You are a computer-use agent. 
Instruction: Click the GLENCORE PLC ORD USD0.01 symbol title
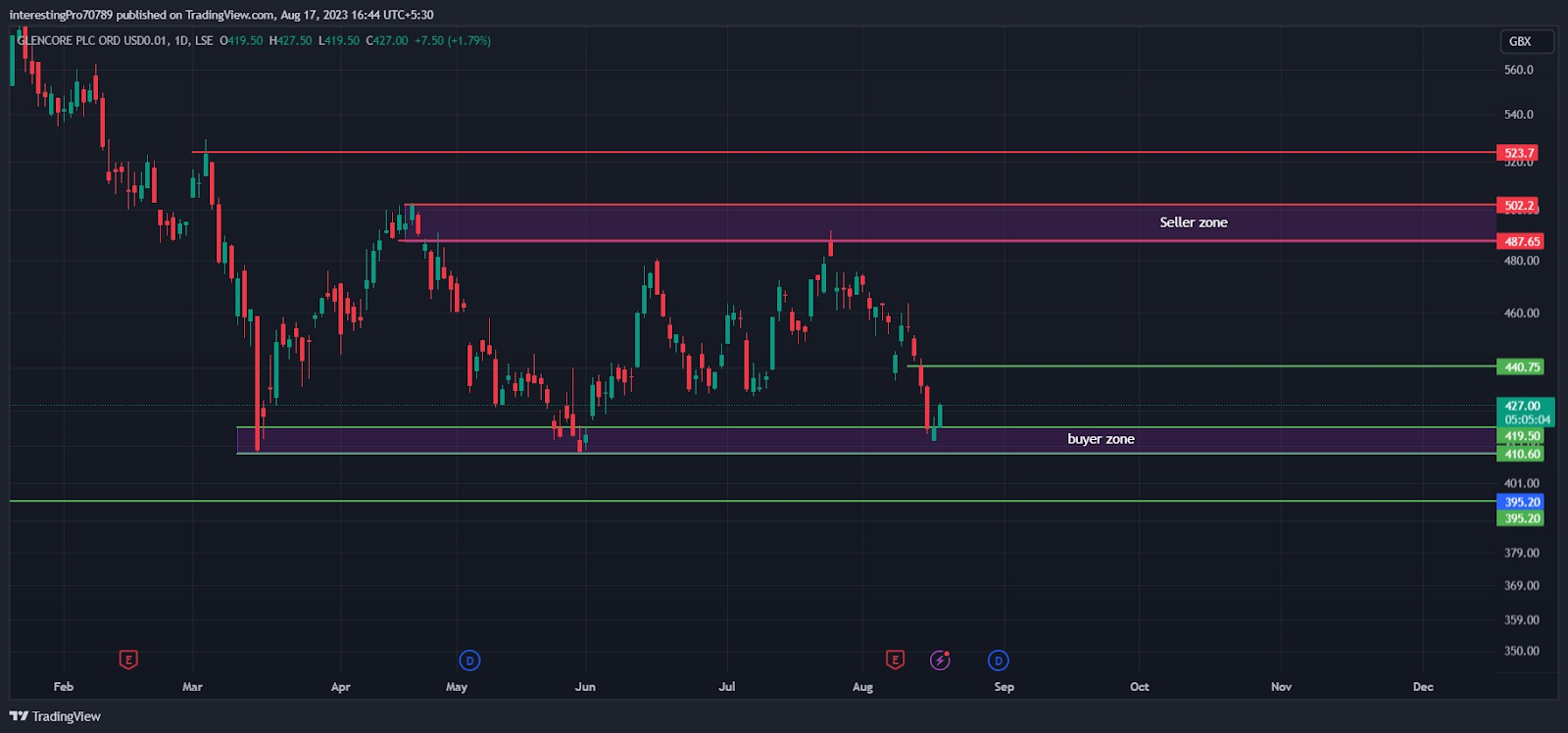92,41
